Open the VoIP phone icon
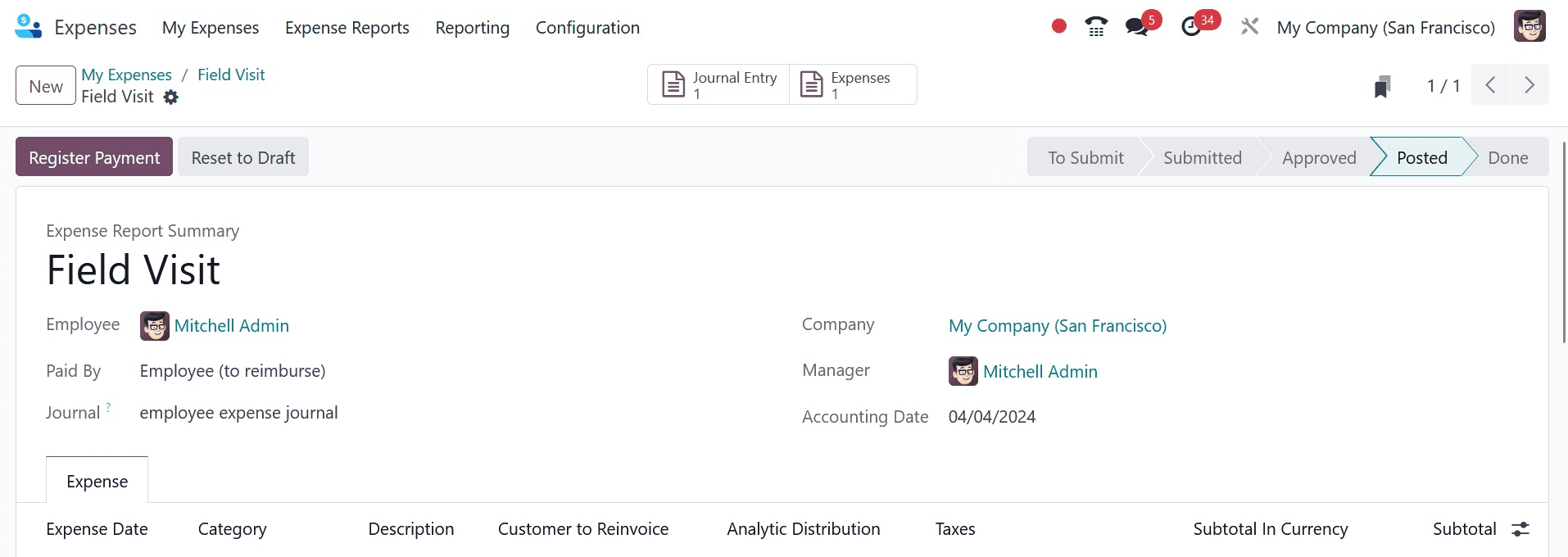This screenshot has width=1568, height=557. coord(1096,27)
